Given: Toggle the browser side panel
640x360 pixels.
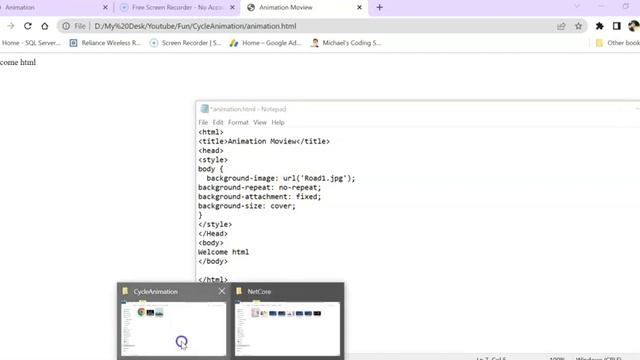Looking at the screenshot, I should click(617, 26).
